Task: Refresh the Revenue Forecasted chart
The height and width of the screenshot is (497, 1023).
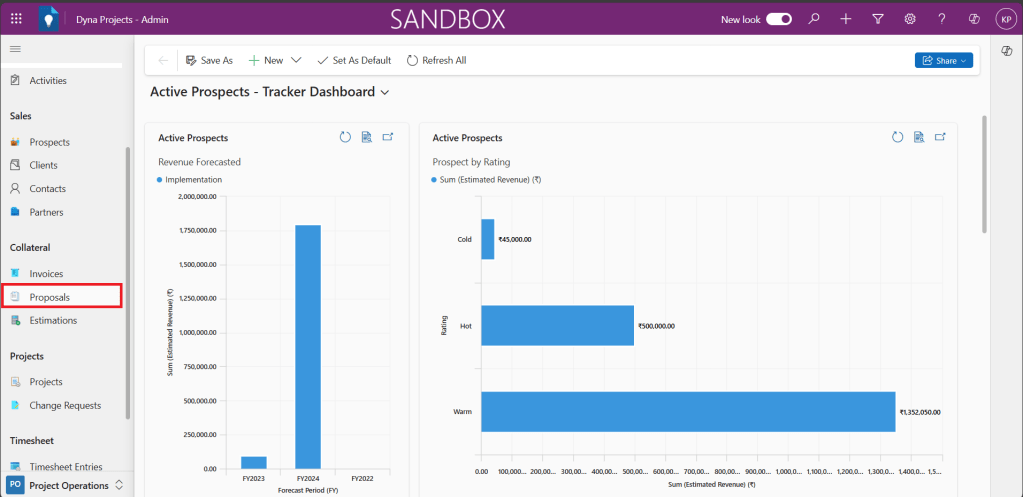Action: pyautogui.click(x=345, y=138)
